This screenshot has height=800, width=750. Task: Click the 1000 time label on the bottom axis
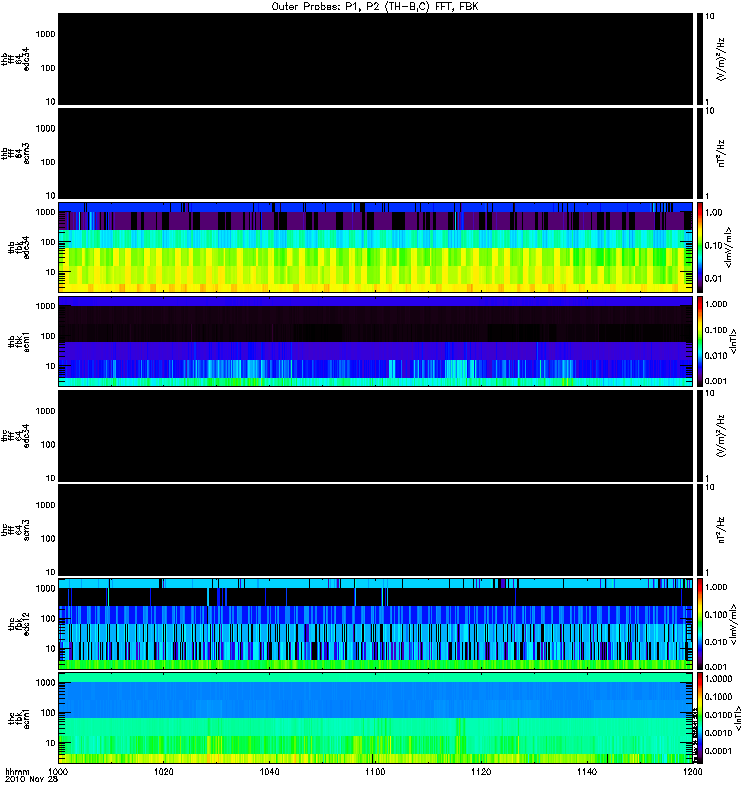(x=58, y=771)
